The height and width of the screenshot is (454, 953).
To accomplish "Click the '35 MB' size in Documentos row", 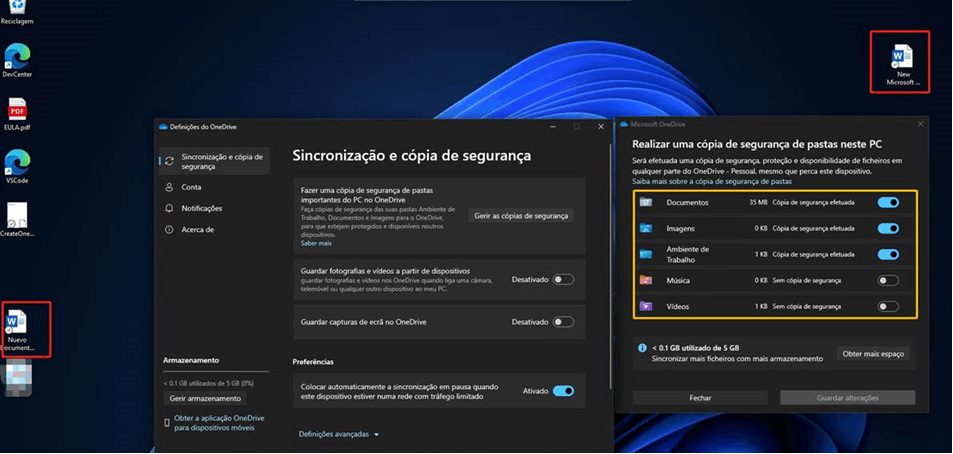I will pyautogui.click(x=758, y=202).
